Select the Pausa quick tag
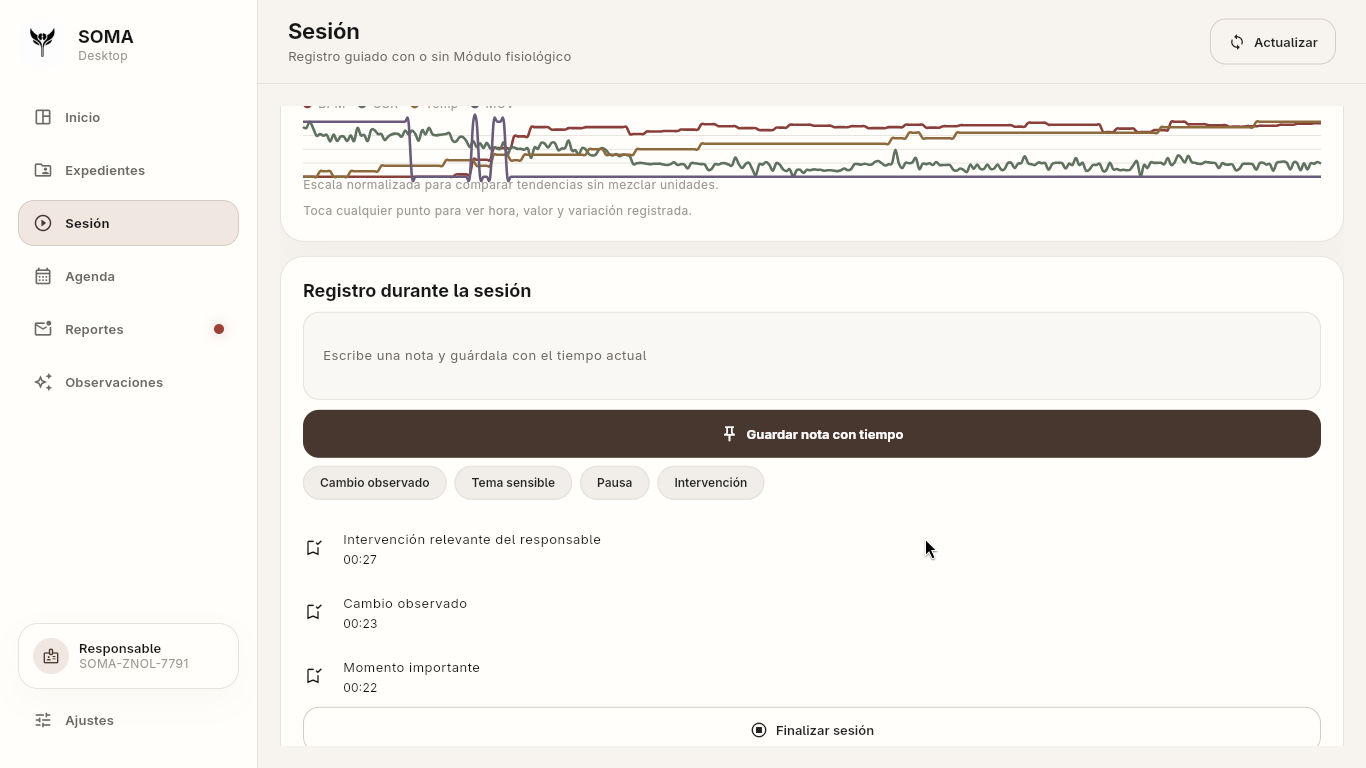Screen dimensions: 1366x768 614,483
